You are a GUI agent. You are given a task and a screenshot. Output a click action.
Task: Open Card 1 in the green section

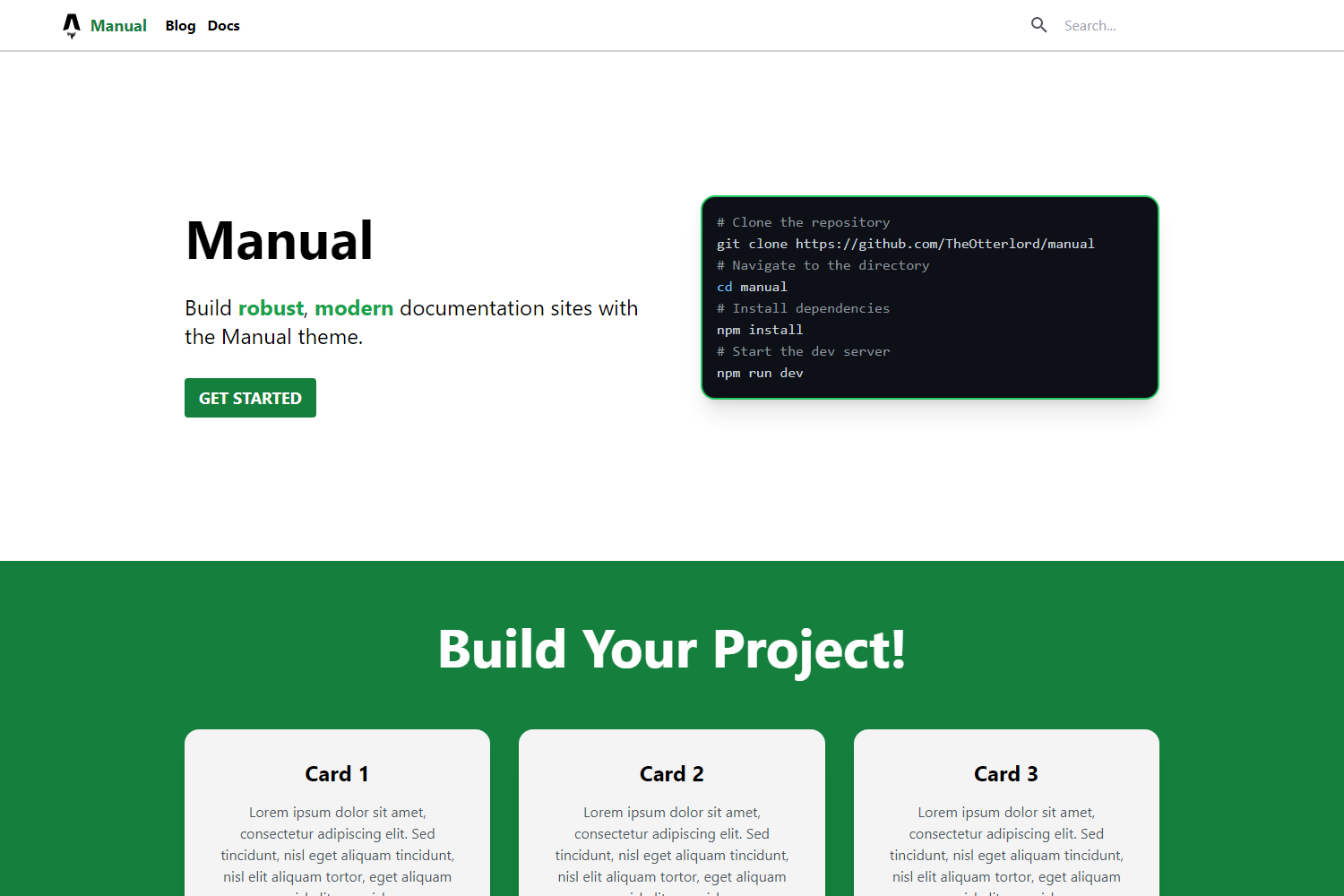tap(337, 806)
